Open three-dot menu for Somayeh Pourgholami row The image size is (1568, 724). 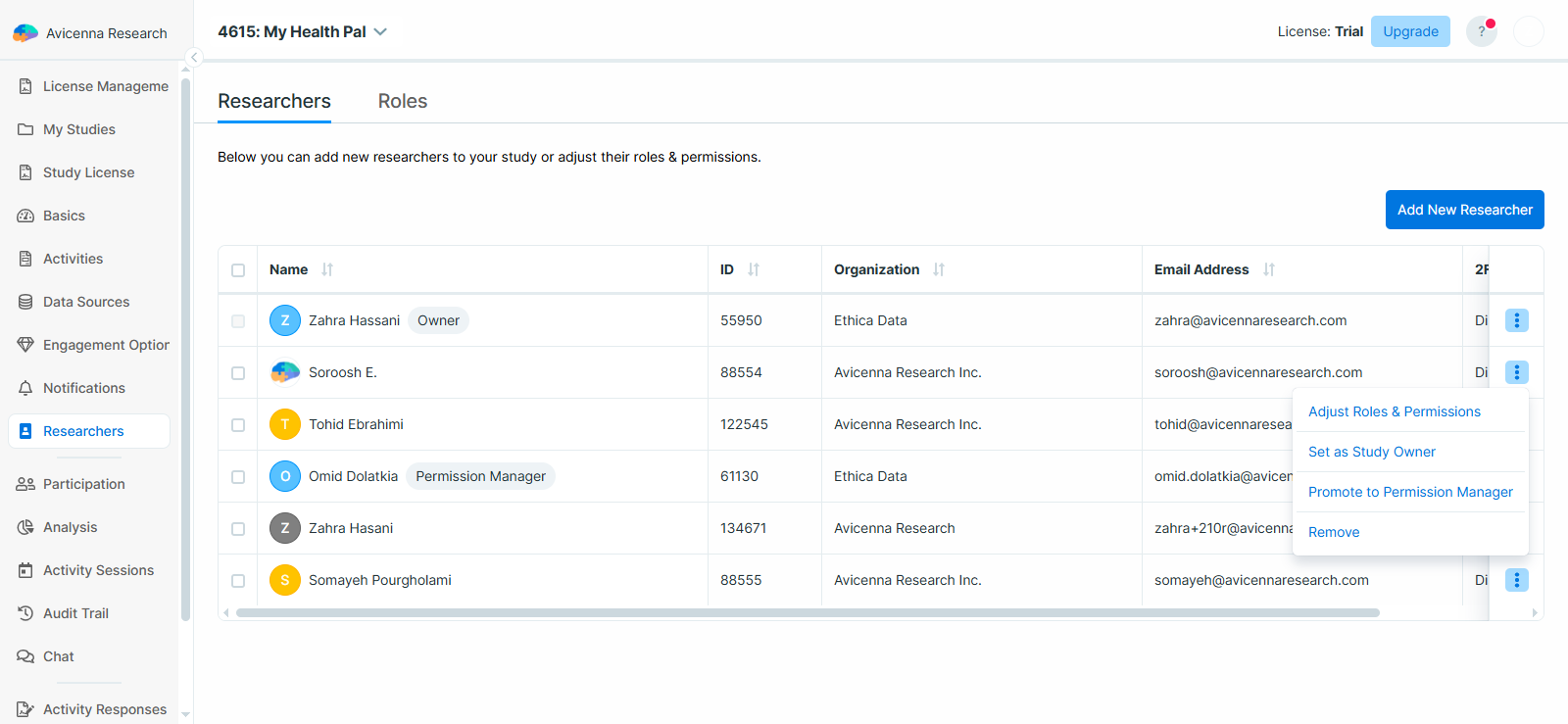[1516, 580]
